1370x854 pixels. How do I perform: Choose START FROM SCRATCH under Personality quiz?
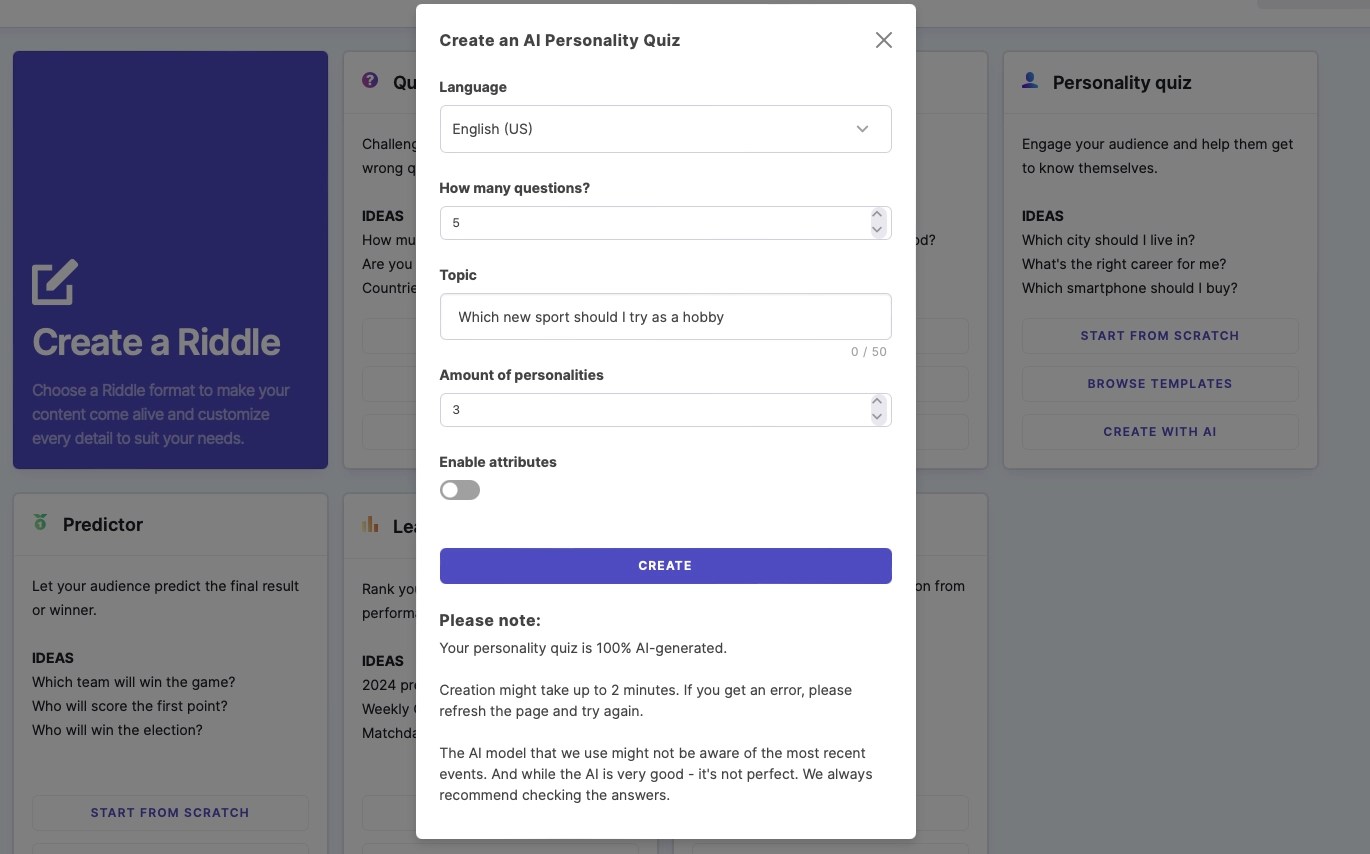1160,335
